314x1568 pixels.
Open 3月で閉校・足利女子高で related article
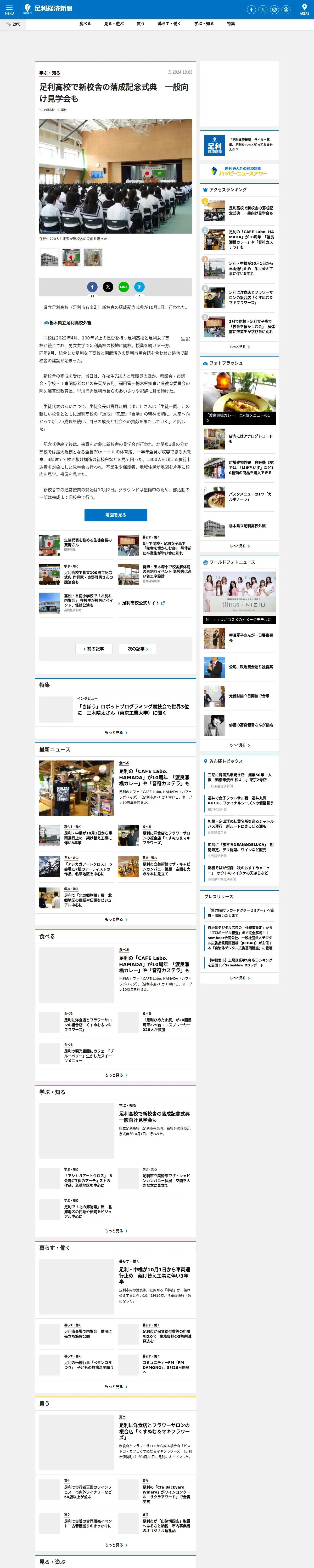[x=155, y=545]
